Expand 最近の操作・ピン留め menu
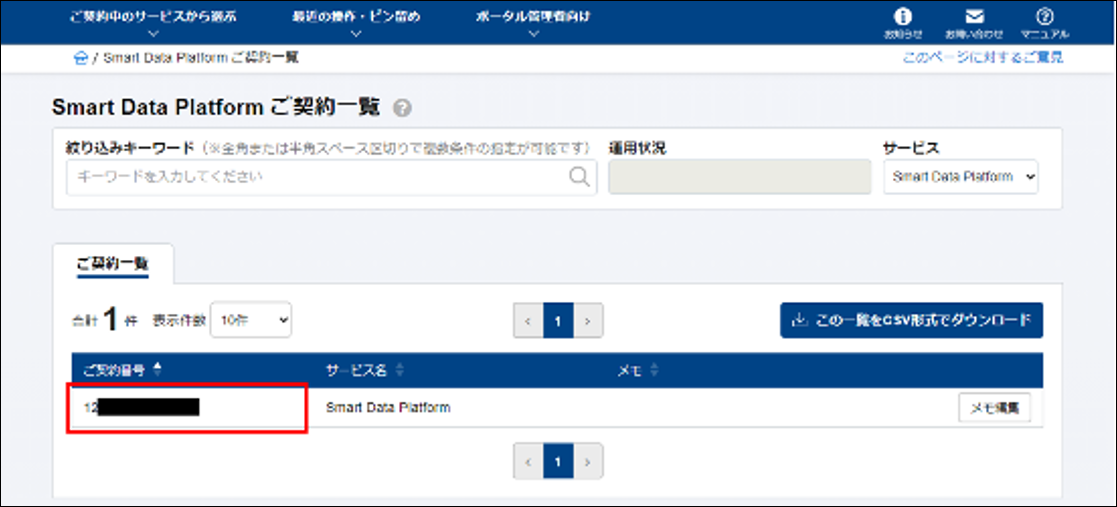Viewport: 1117px width, 507px height. (x=356, y=22)
